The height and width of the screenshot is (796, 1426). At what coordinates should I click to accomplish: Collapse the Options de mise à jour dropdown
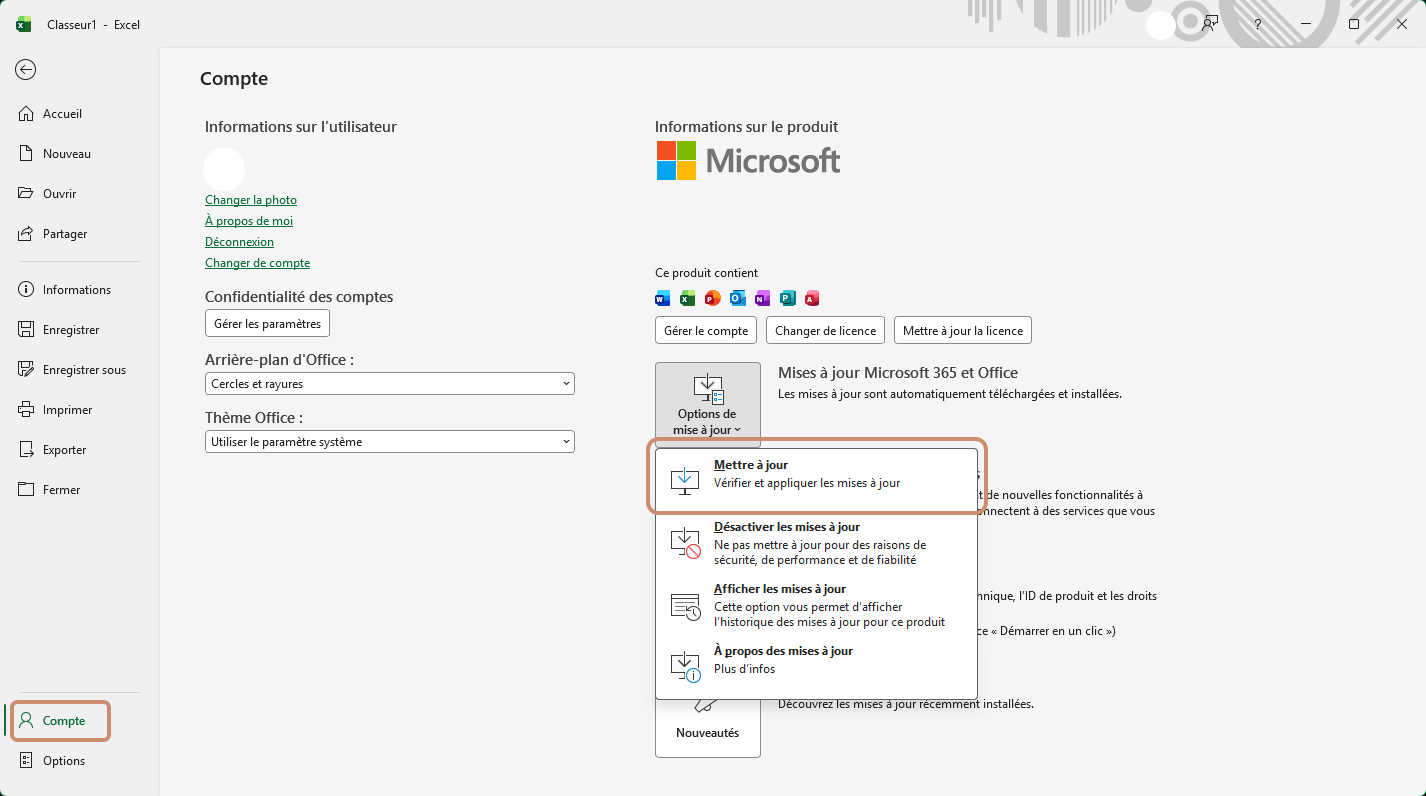point(708,404)
